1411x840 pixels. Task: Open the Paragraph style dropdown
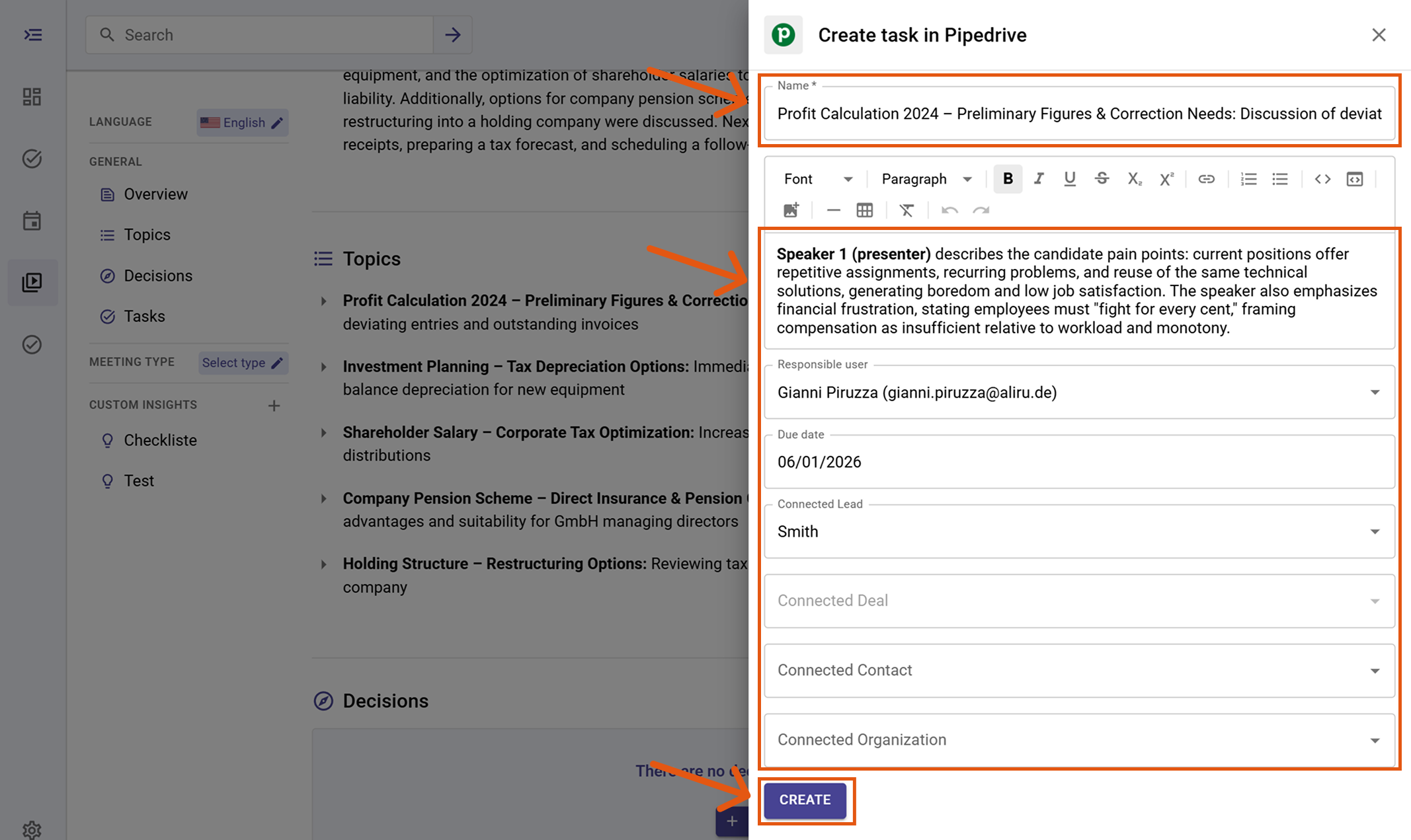[x=927, y=179]
